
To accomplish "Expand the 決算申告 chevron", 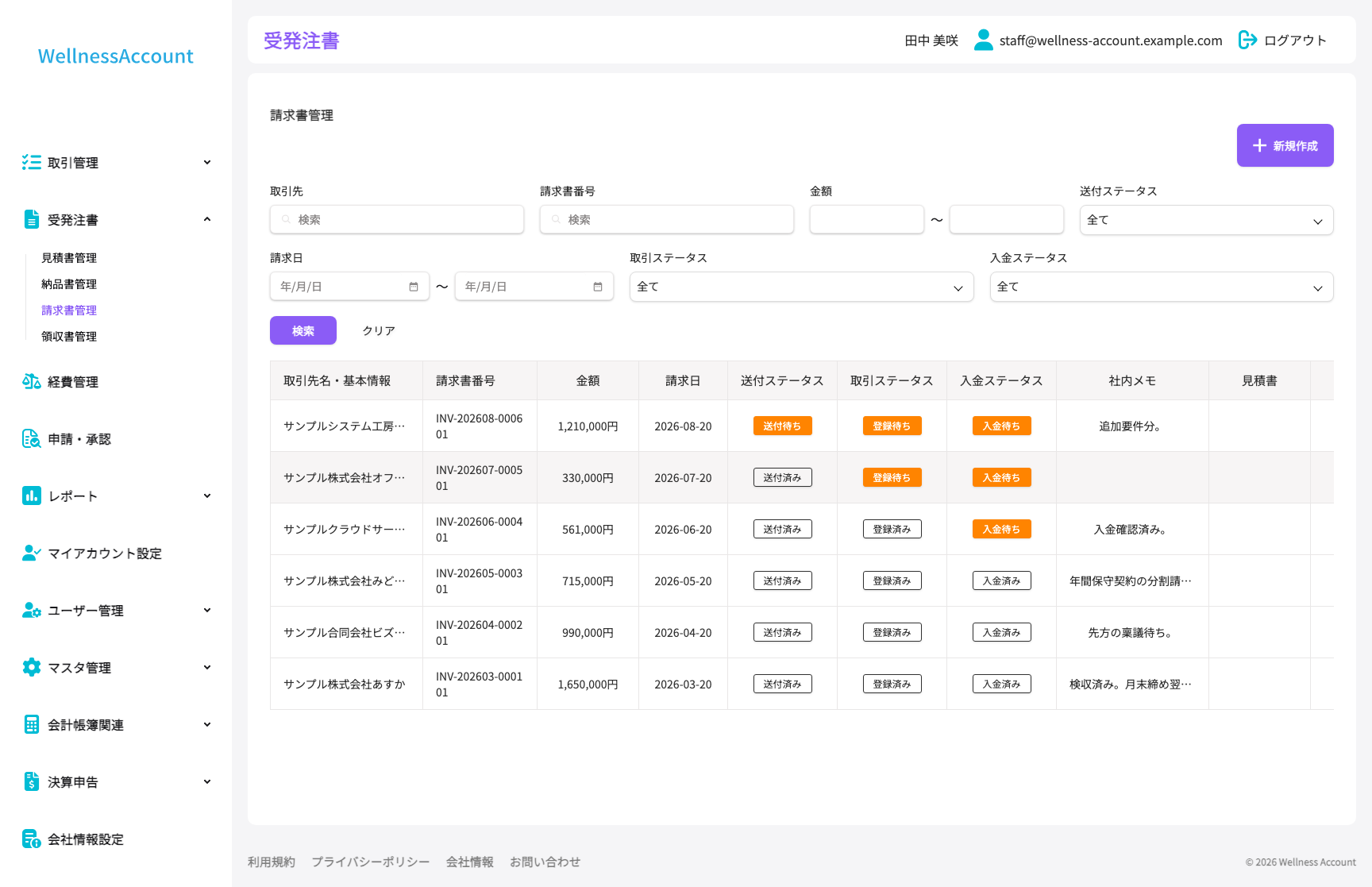I will coord(207,782).
